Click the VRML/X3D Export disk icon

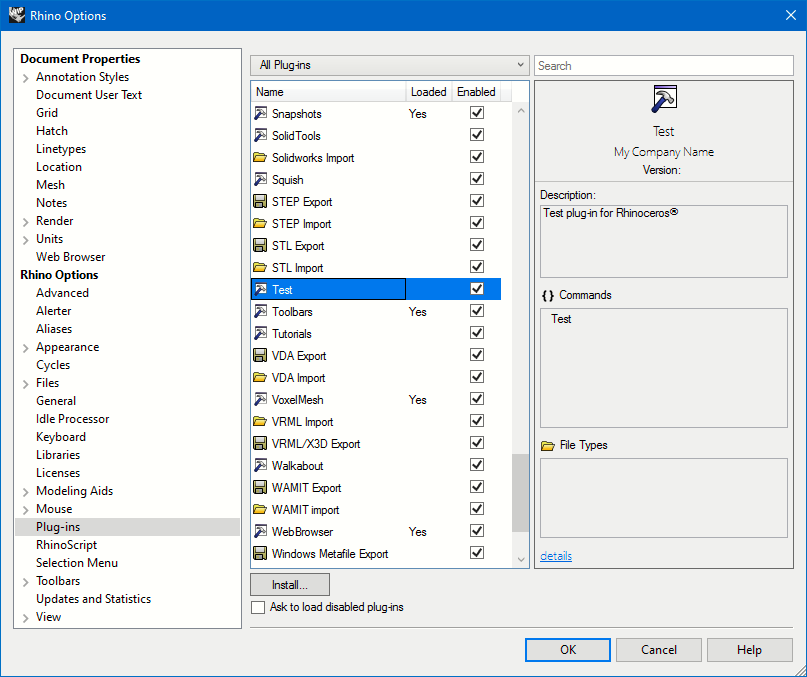pos(260,444)
